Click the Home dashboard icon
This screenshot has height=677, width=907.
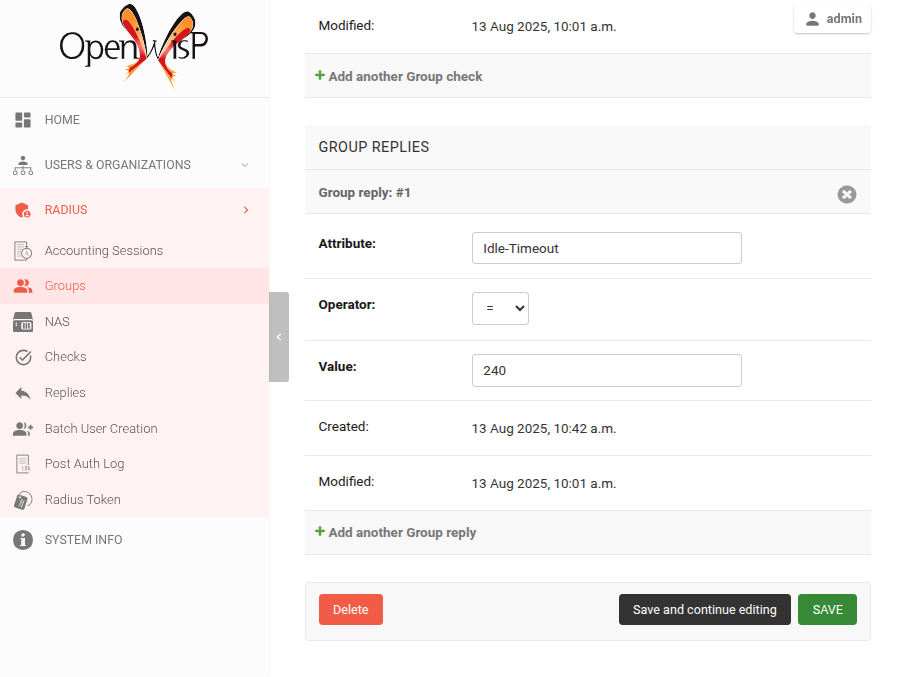(23, 120)
